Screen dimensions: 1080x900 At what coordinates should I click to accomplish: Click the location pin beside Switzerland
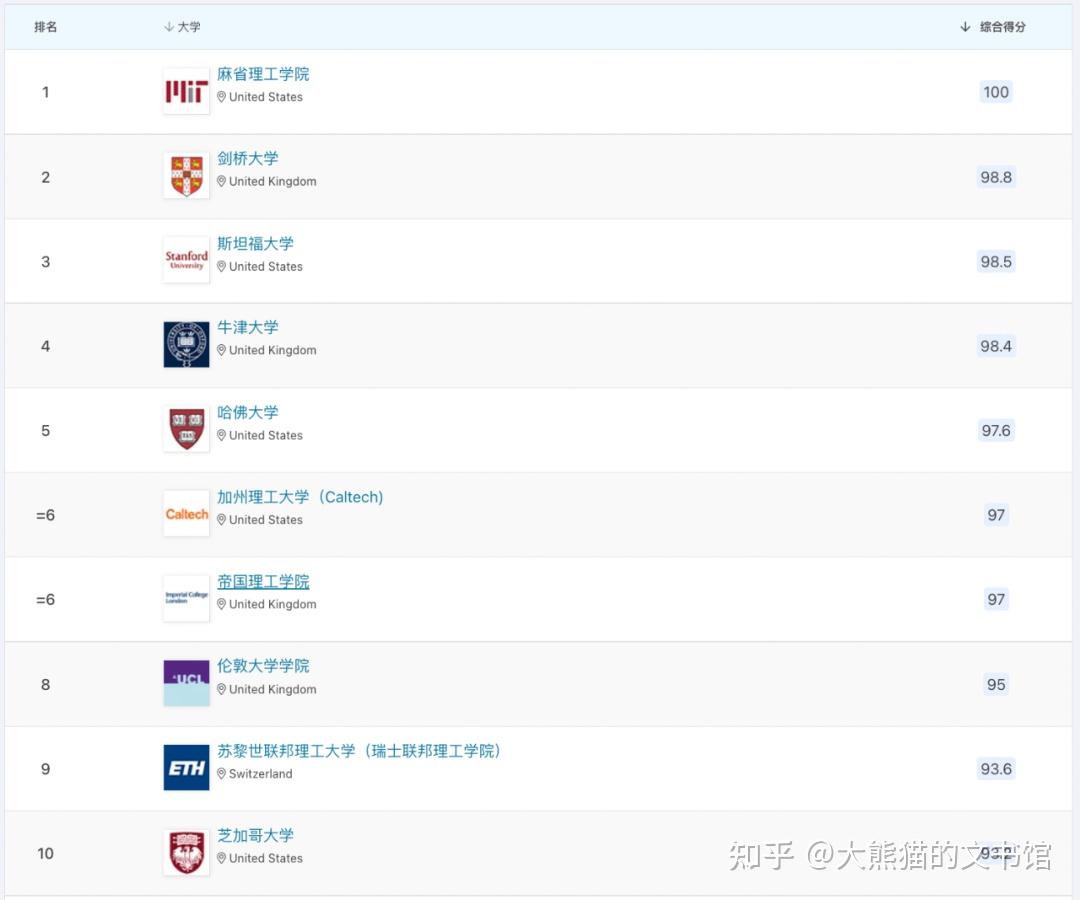221,773
